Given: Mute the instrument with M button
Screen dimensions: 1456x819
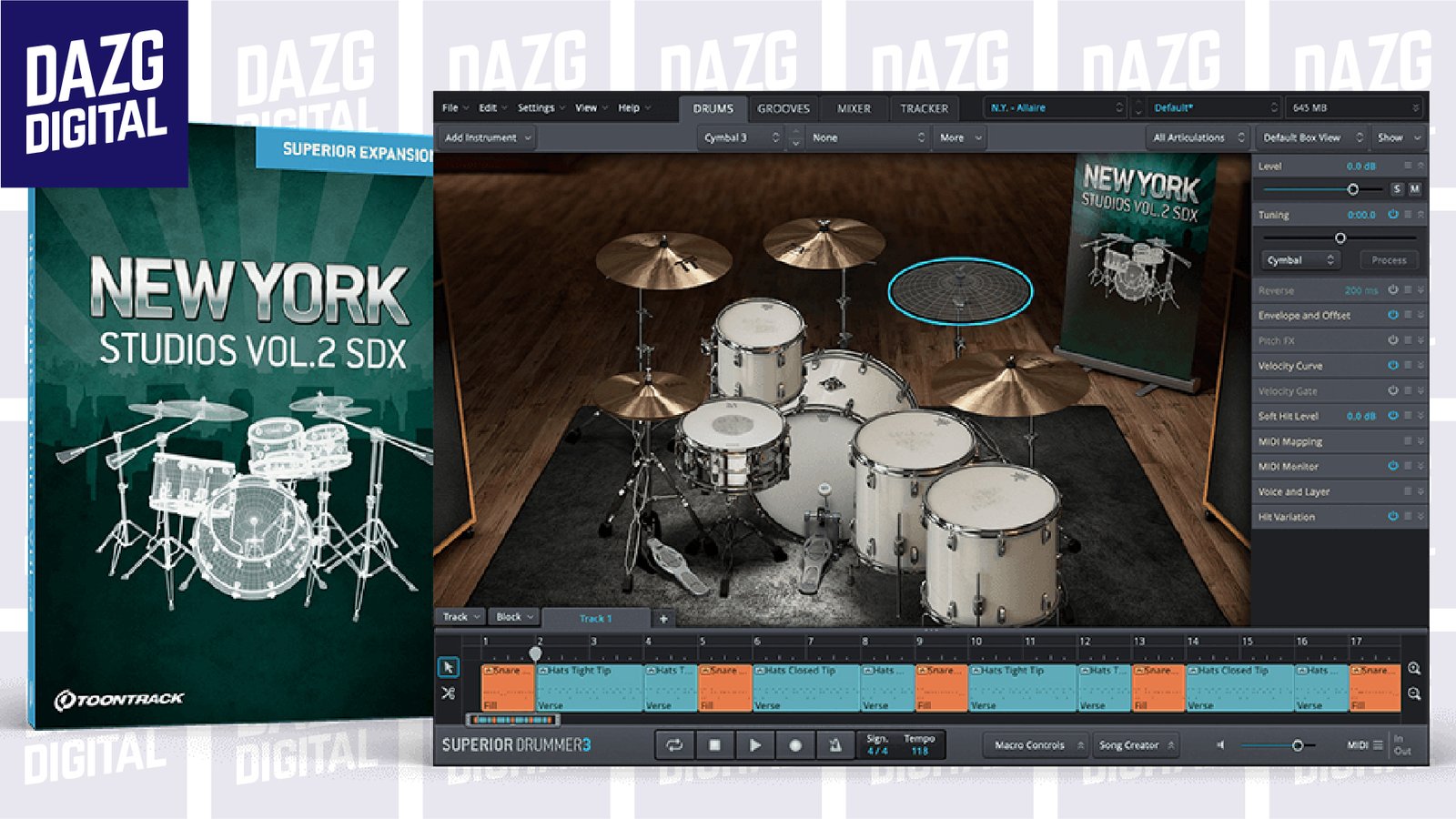Looking at the screenshot, I should [x=1414, y=189].
